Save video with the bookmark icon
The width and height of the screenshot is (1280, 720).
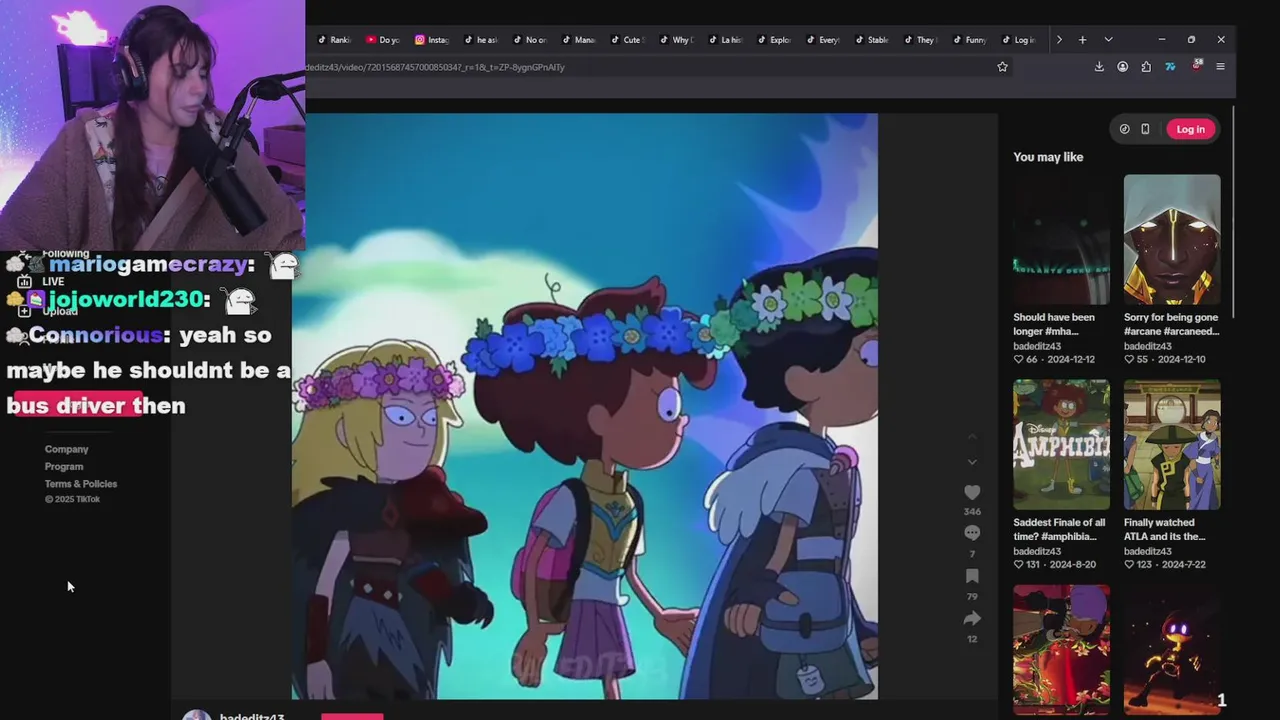coord(972,576)
